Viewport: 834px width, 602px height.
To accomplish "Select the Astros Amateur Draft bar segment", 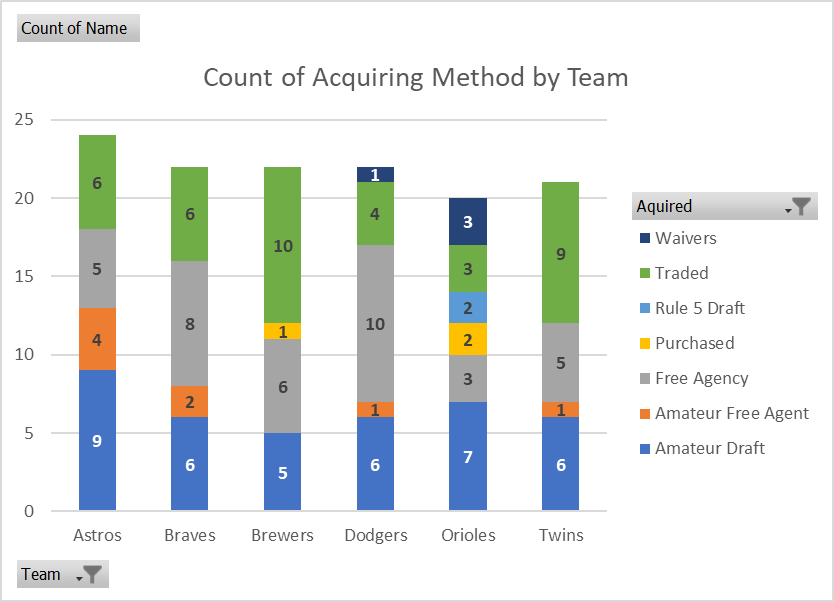I will [x=97, y=440].
